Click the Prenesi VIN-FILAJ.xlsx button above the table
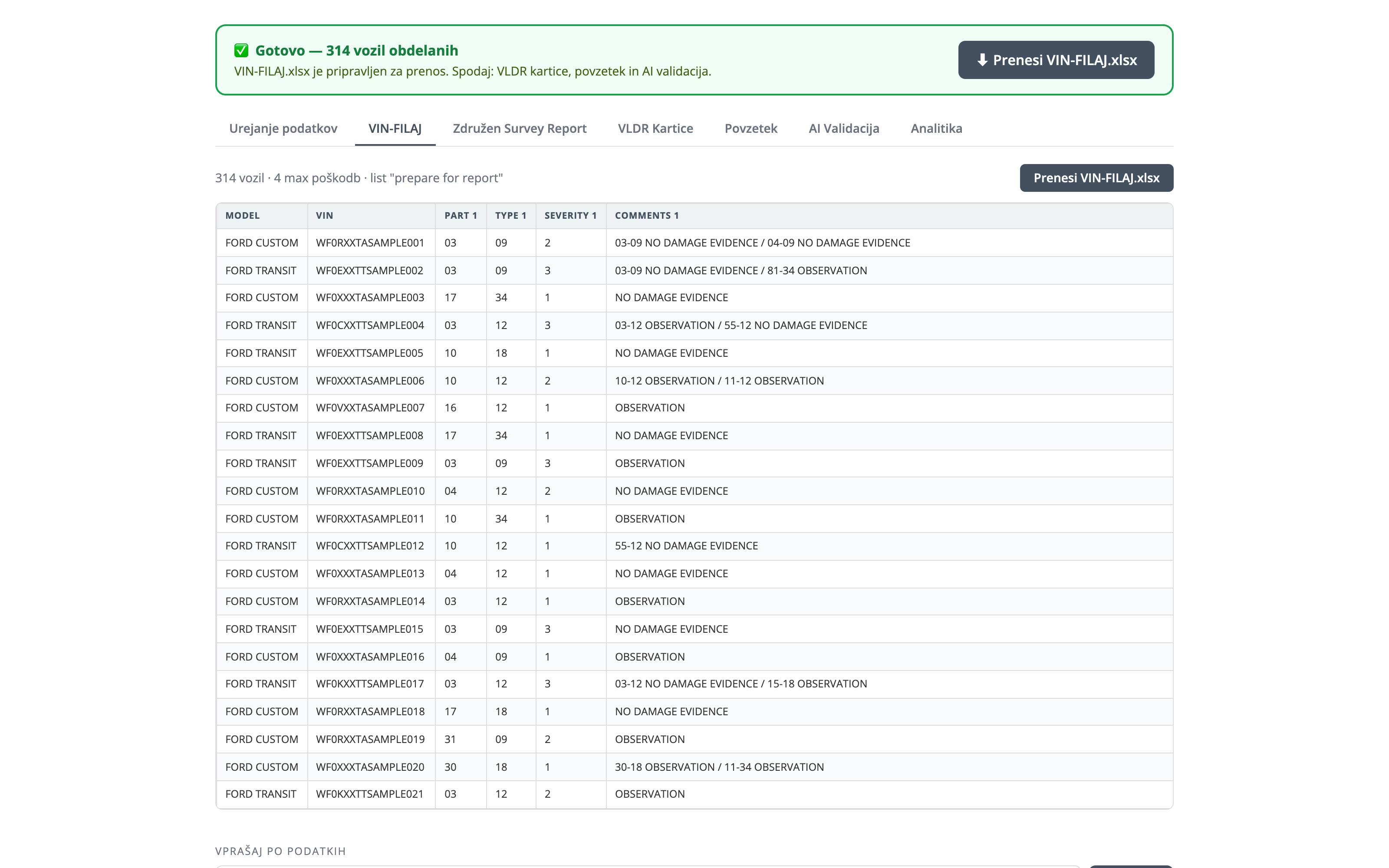The image size is (1389, 868). (x=1096, y=178)
